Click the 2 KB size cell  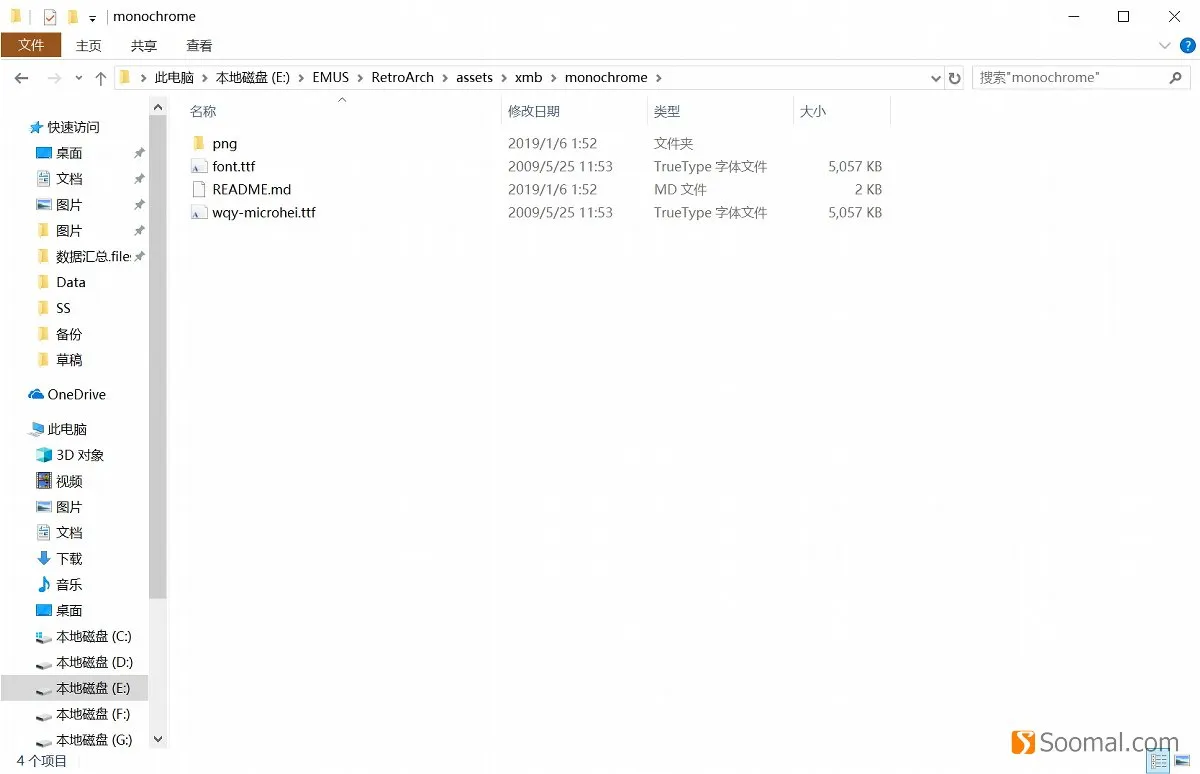tap(867, 189)
